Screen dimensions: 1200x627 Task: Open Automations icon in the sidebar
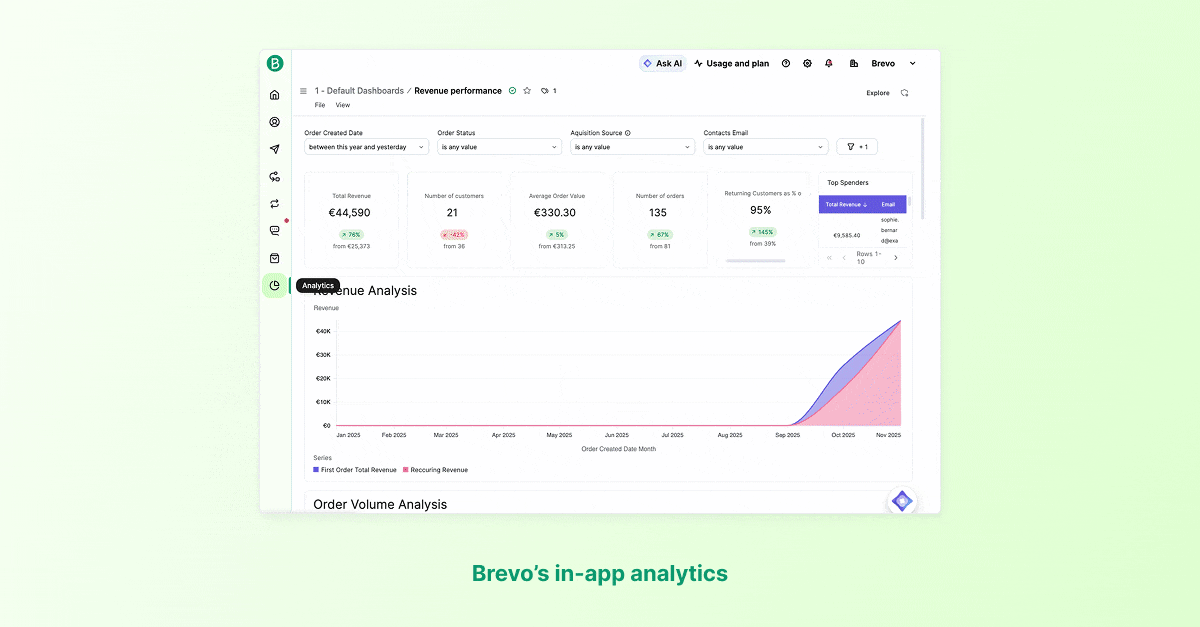275,176
